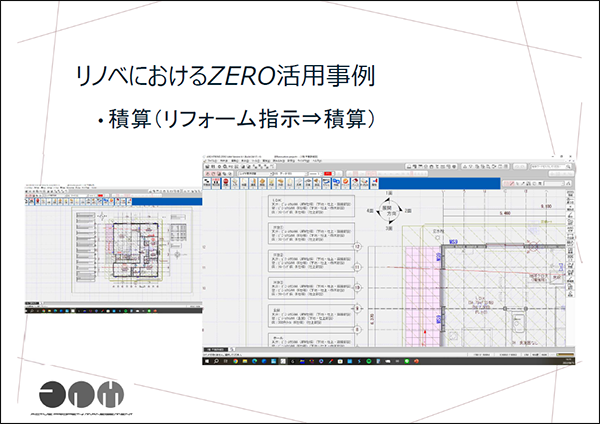Click the 展開方向 compass symbol

[x=390, y=210]
